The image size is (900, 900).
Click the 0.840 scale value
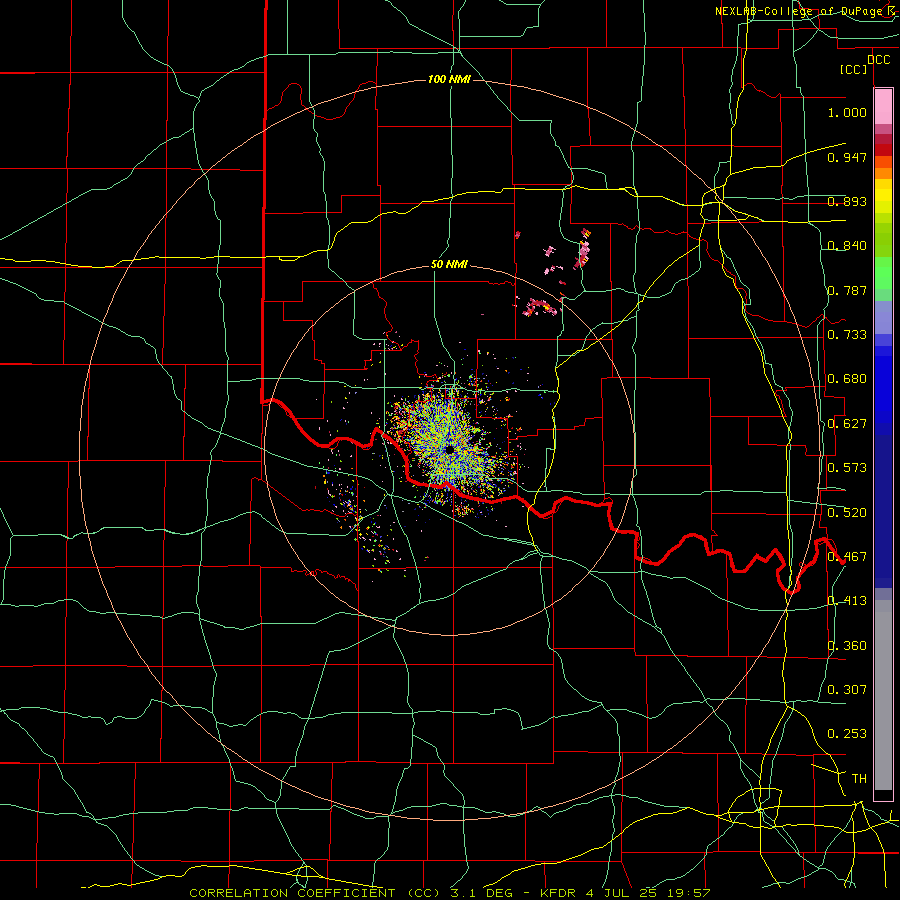(847, 246)
